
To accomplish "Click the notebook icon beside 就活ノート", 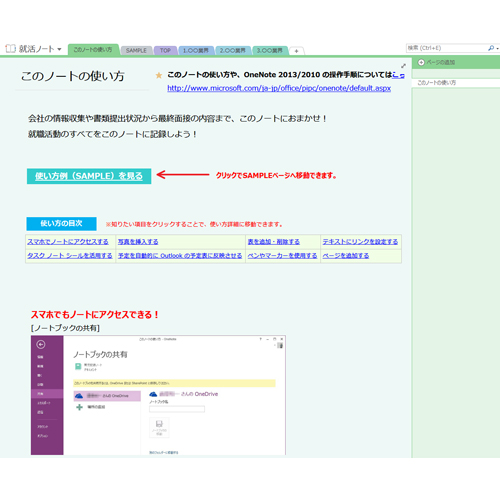I will (x=10, y=49).
